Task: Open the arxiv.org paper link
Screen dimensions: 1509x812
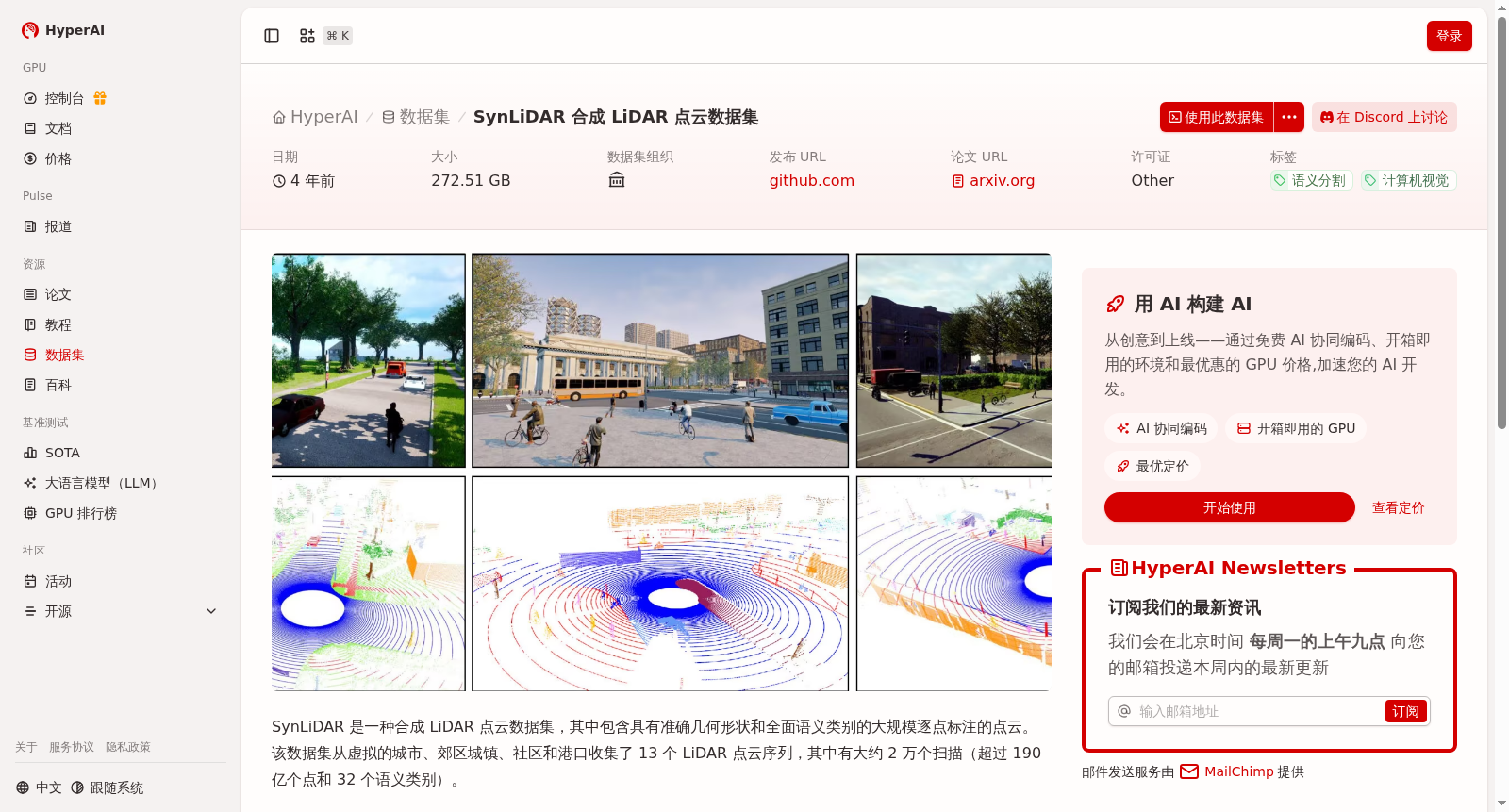Action: point(993,180)
